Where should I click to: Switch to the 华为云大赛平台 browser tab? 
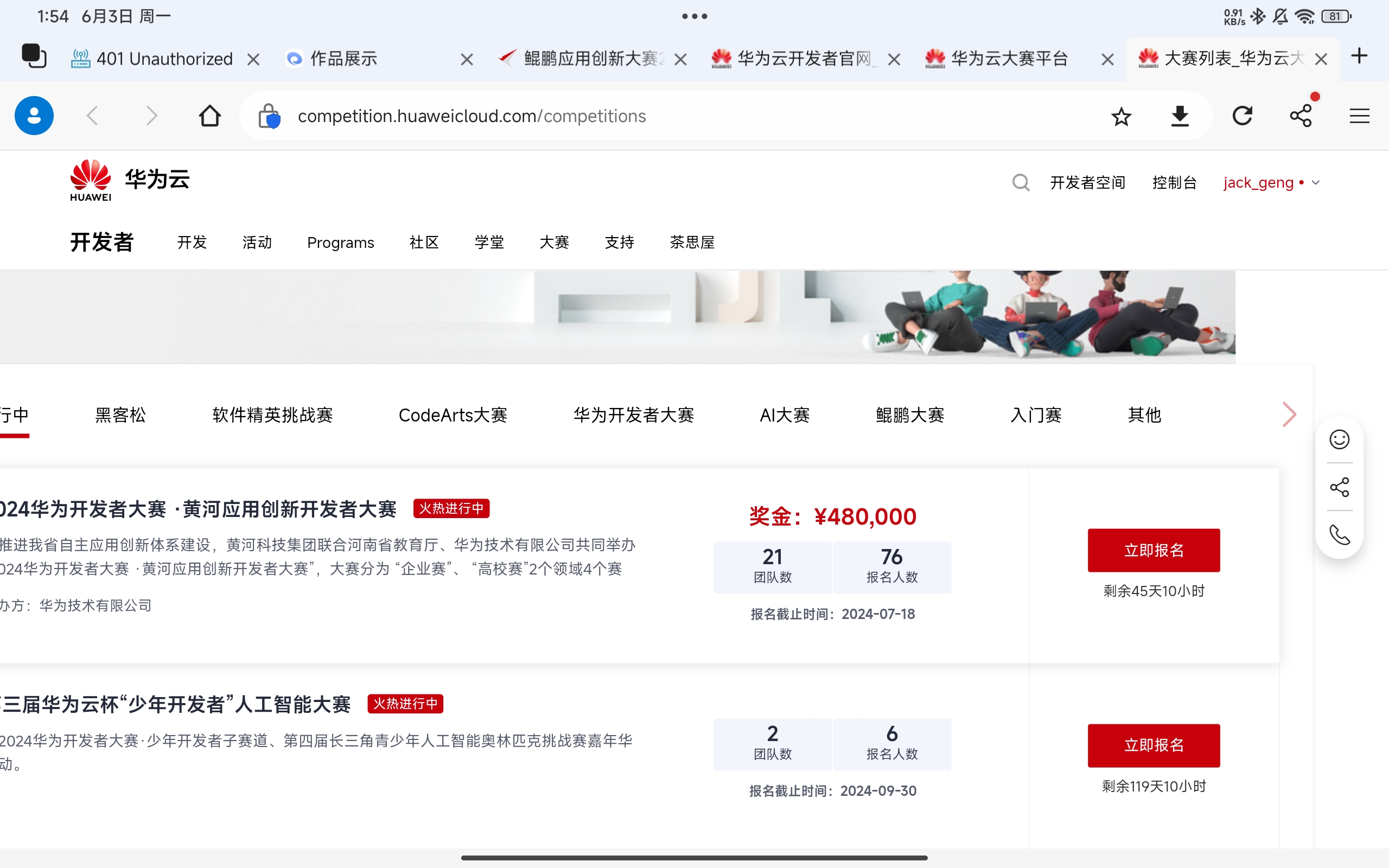coord(1009,58)
